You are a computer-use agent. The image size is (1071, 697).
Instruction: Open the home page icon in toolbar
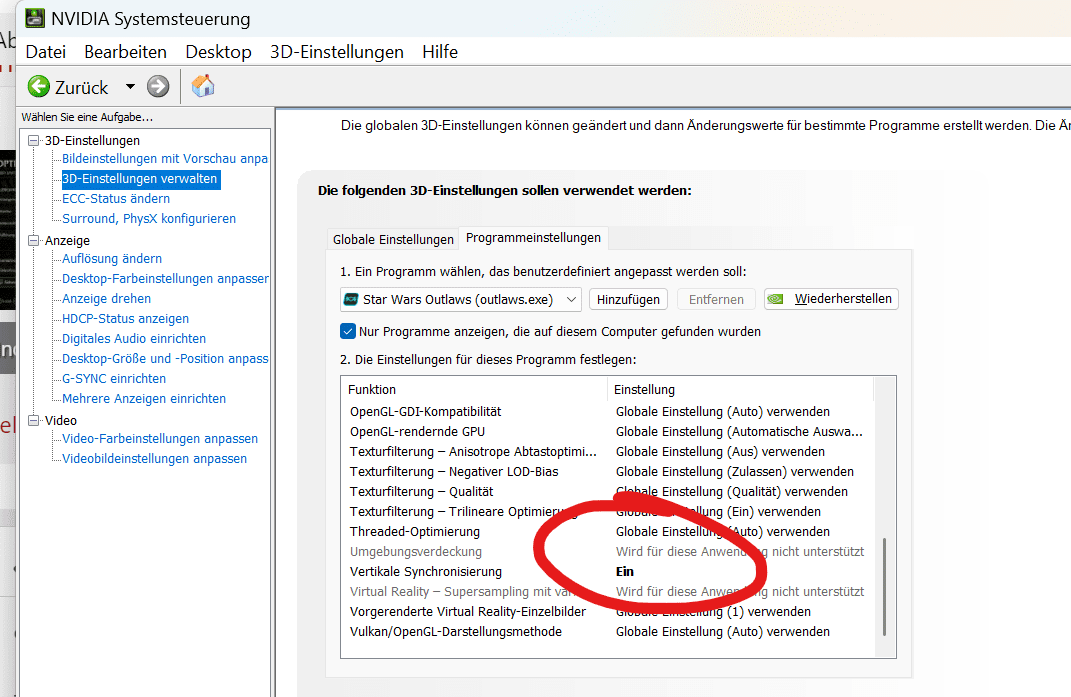point(203,86)
